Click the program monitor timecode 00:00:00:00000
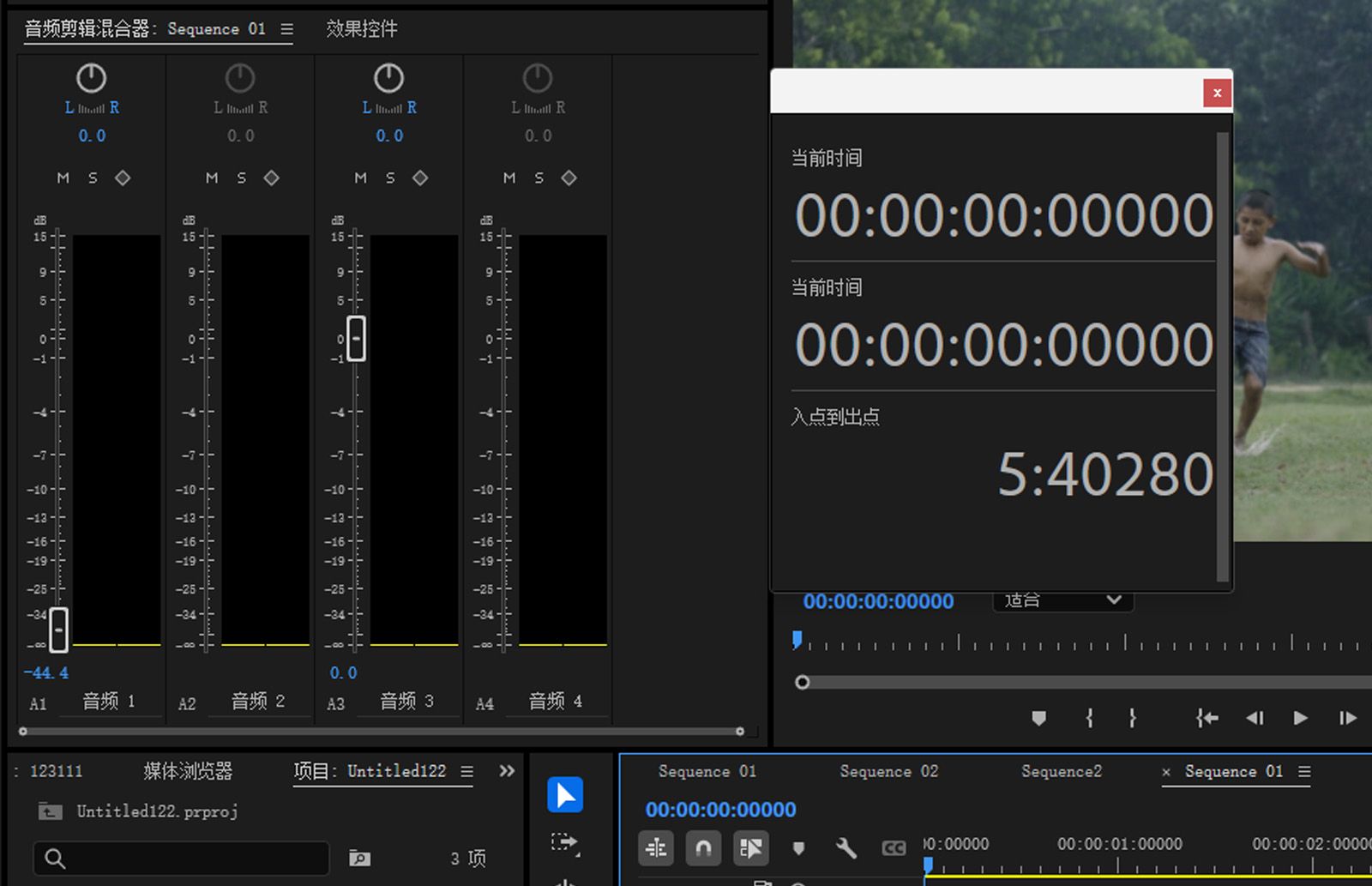This screenshot has width=1372, height=886. pos(879,601)
